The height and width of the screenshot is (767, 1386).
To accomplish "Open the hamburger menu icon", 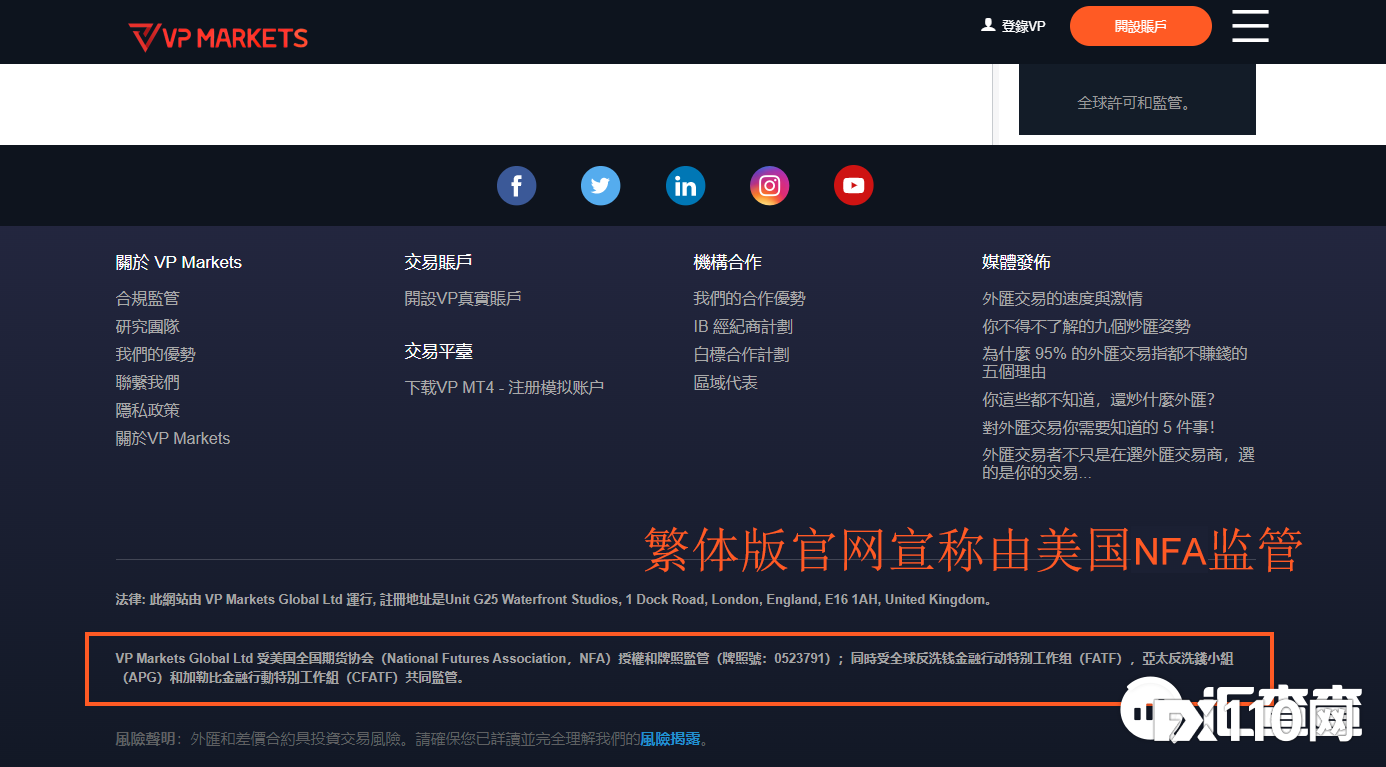I will coord(1250,26).
